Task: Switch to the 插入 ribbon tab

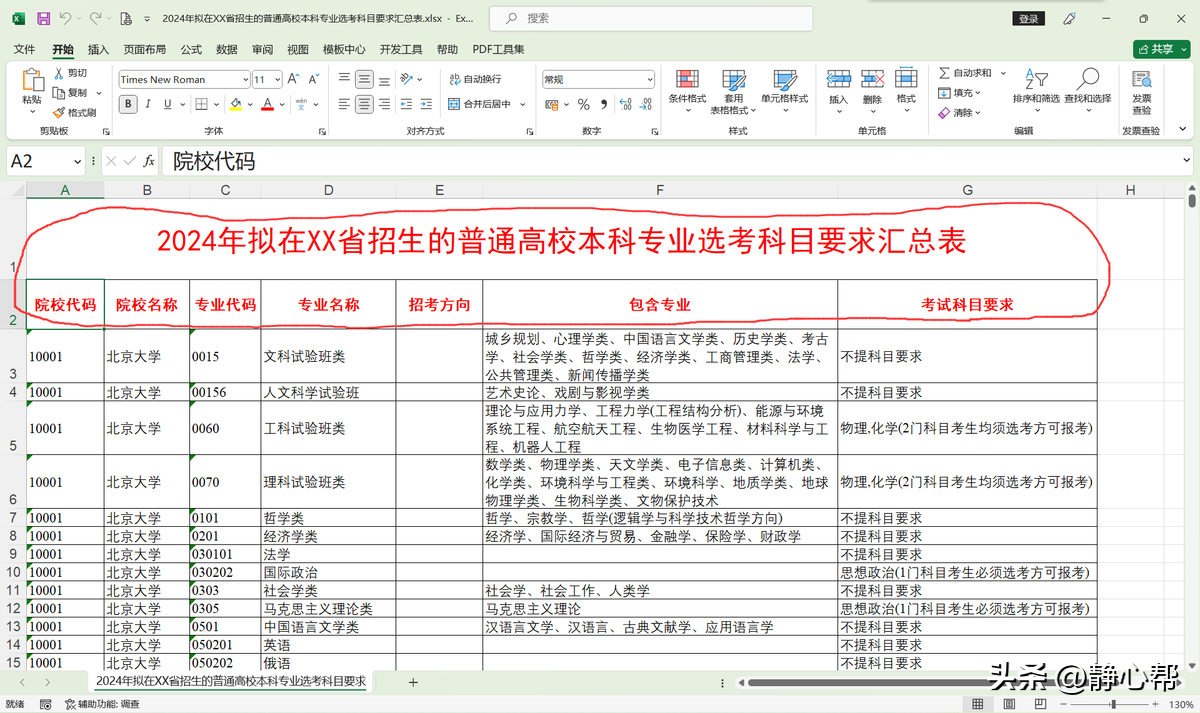Action: click(98, 49)
